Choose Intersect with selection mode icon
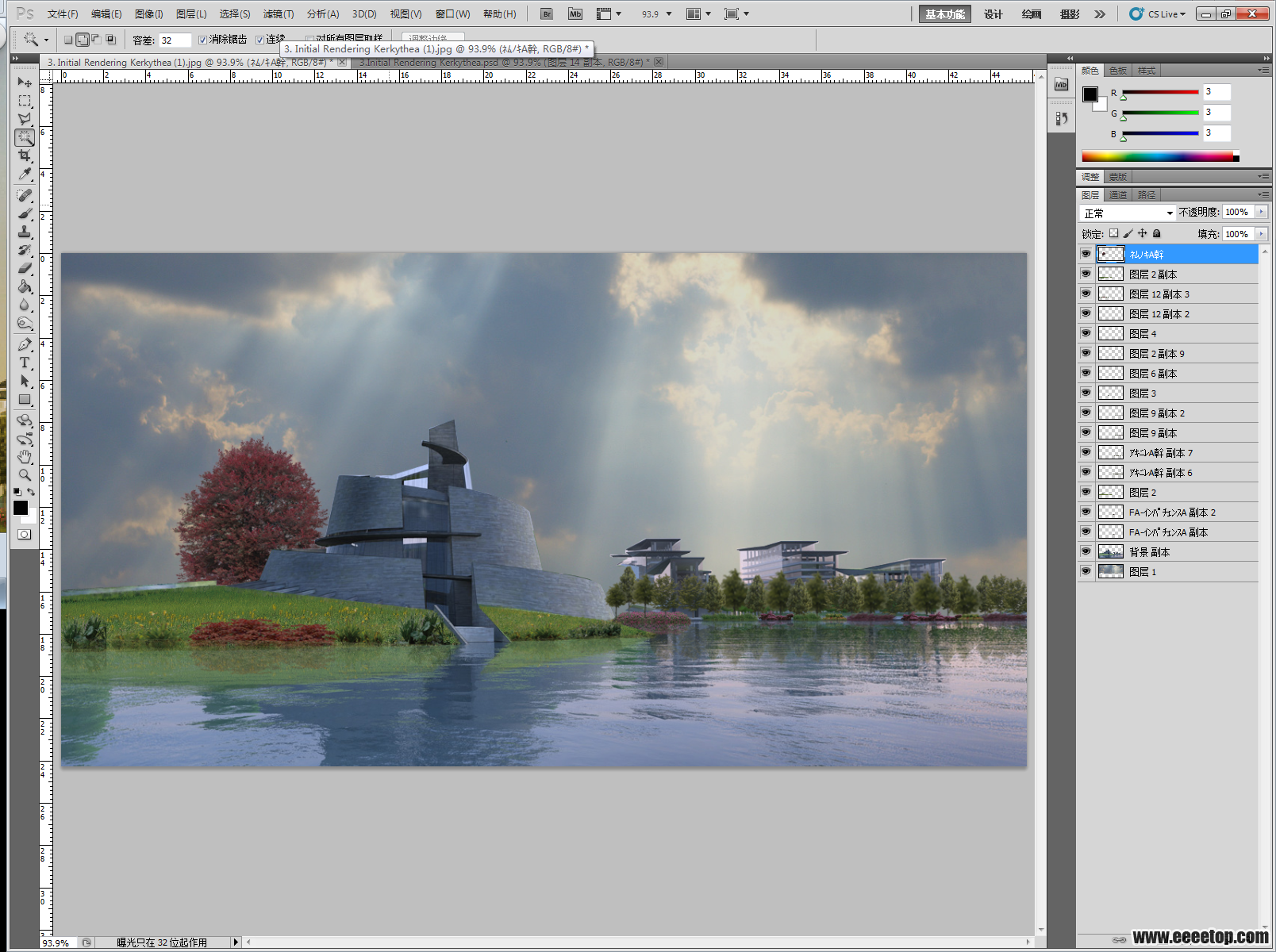 [x=110, y=40]
